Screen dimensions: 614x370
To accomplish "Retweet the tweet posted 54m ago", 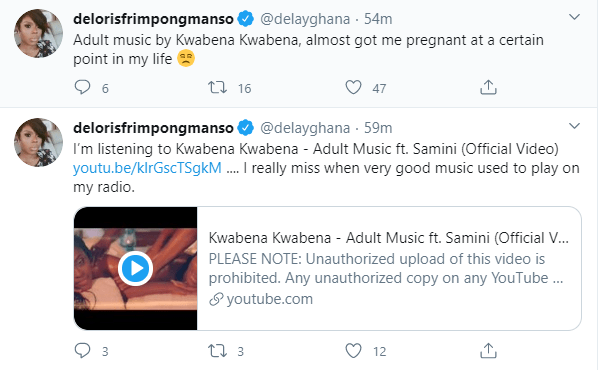I will tap(217, 87).
